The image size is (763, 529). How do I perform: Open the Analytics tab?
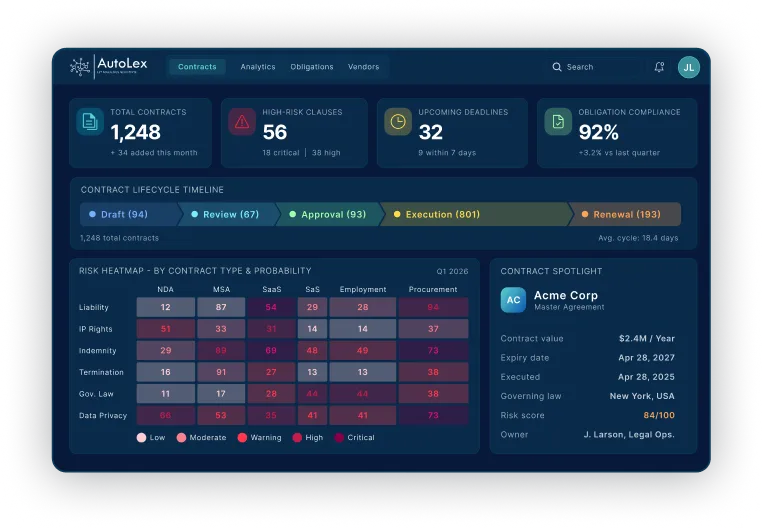point(258,67)
